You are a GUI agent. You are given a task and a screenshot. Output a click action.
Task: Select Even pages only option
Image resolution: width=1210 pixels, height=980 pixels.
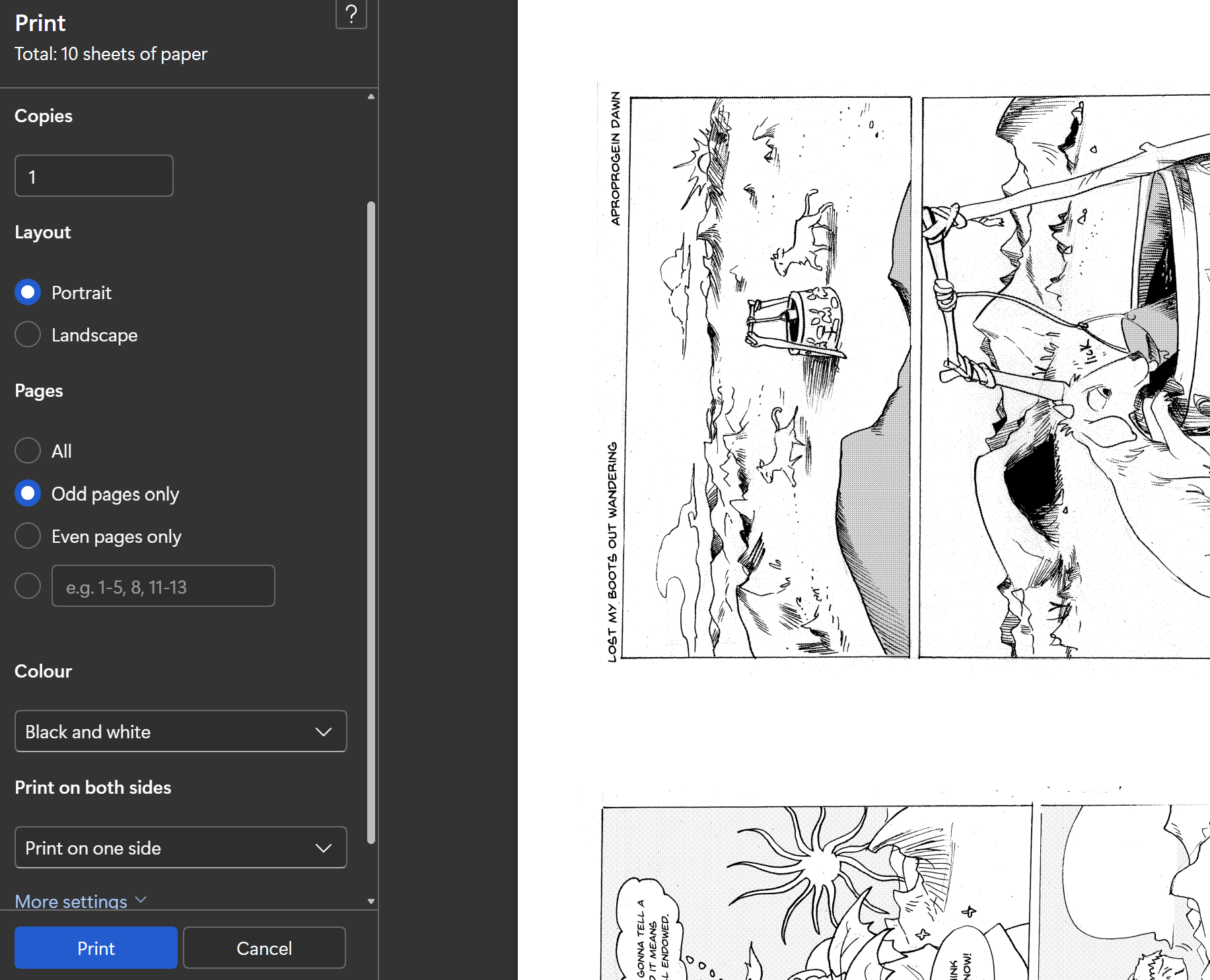28,536
